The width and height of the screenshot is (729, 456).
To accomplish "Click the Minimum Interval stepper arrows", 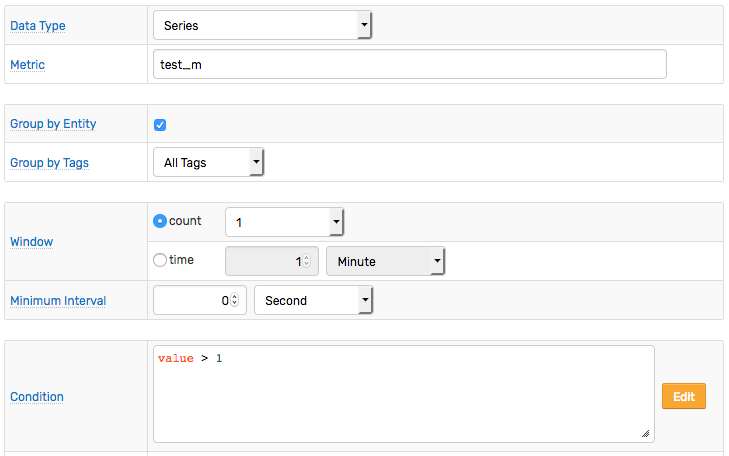I will 234,300.
